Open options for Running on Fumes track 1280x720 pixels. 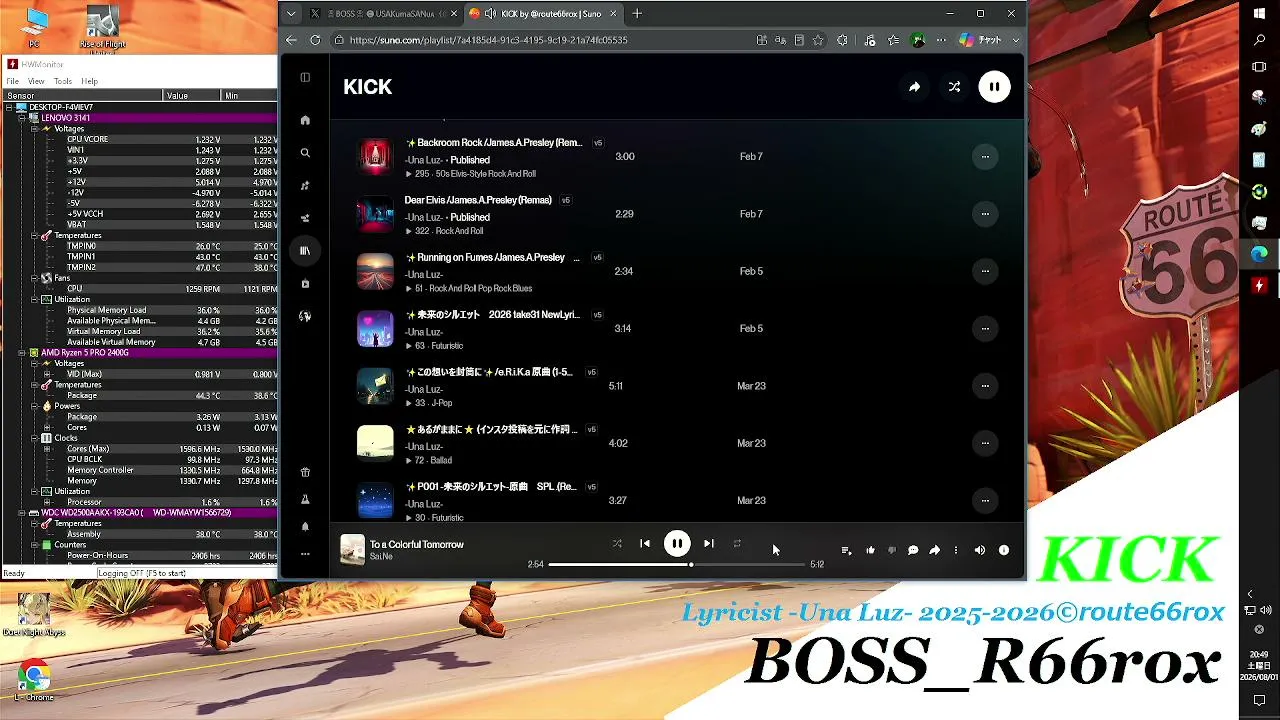[985, 271]
